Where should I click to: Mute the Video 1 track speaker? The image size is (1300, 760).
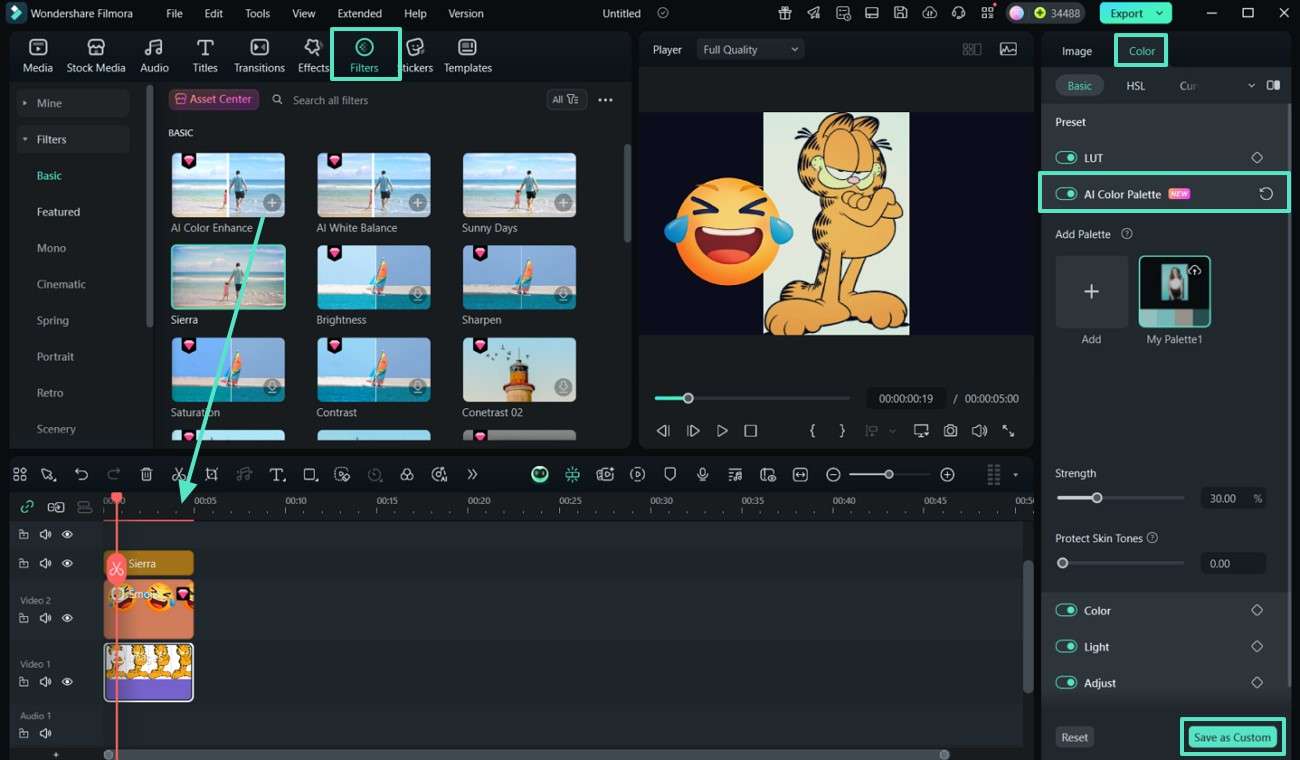(x=45, y=682)
